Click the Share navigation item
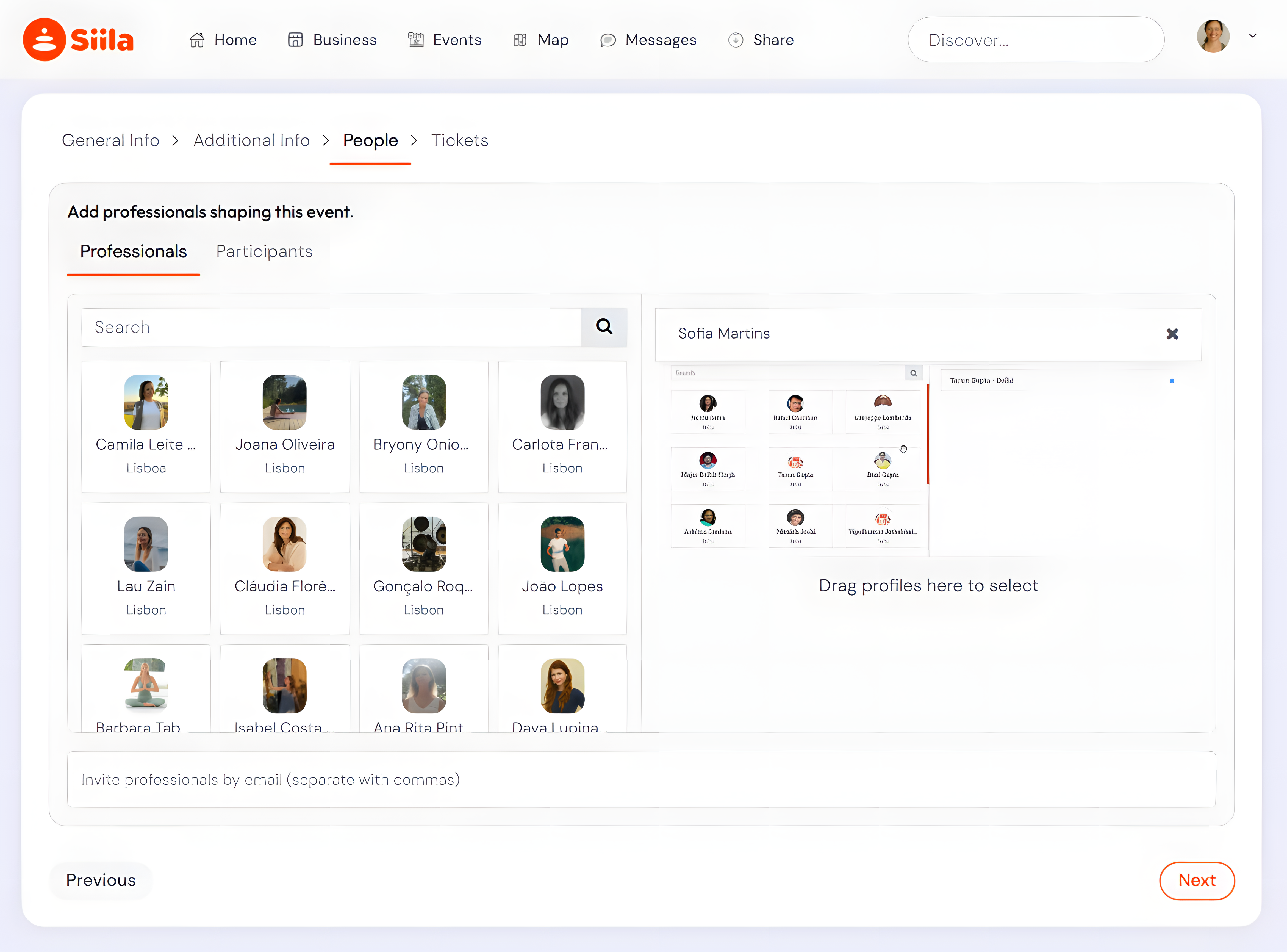The width and height of the screenshot is (1287, 952). [761, 40]
